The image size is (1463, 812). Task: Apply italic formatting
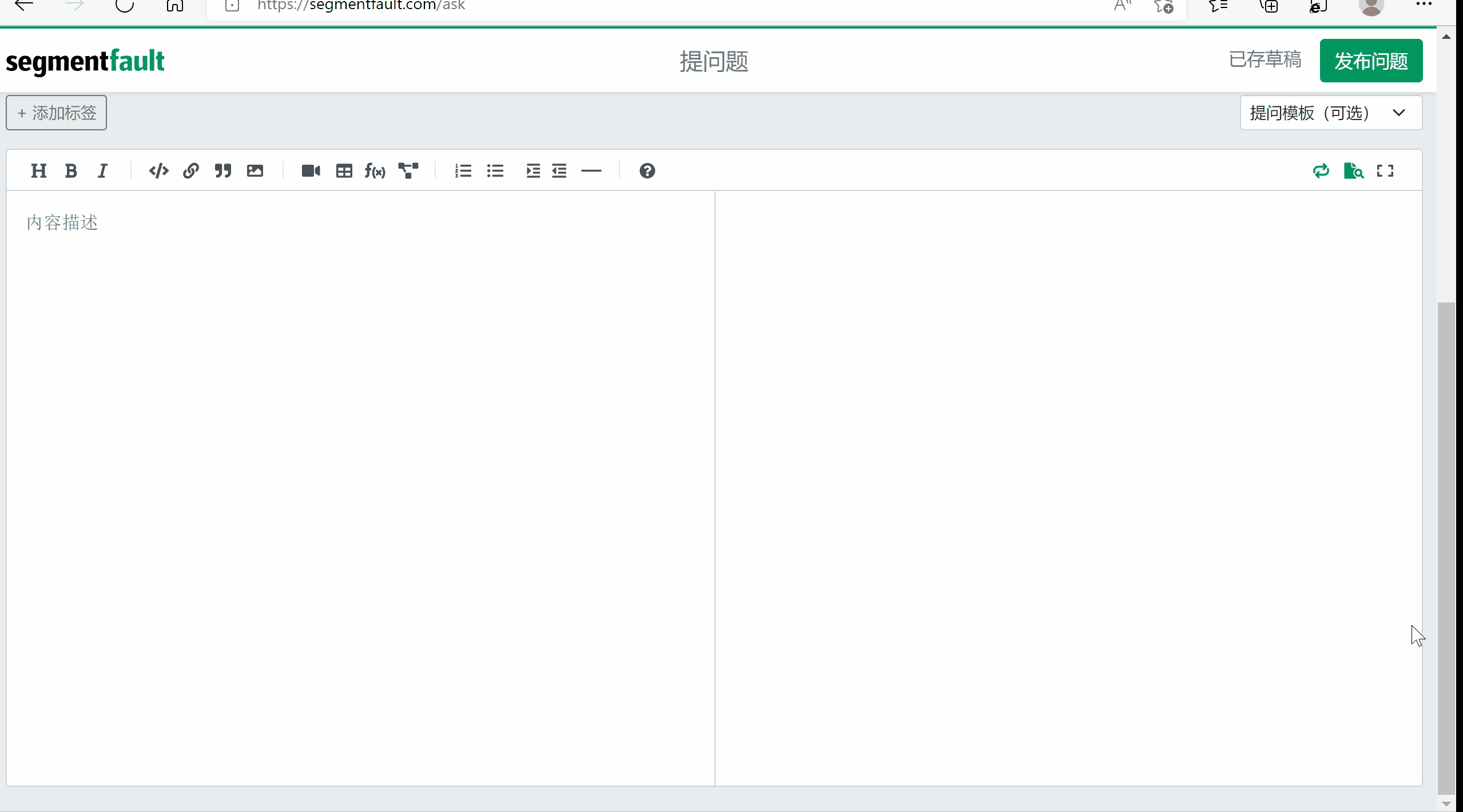(102, 171)
